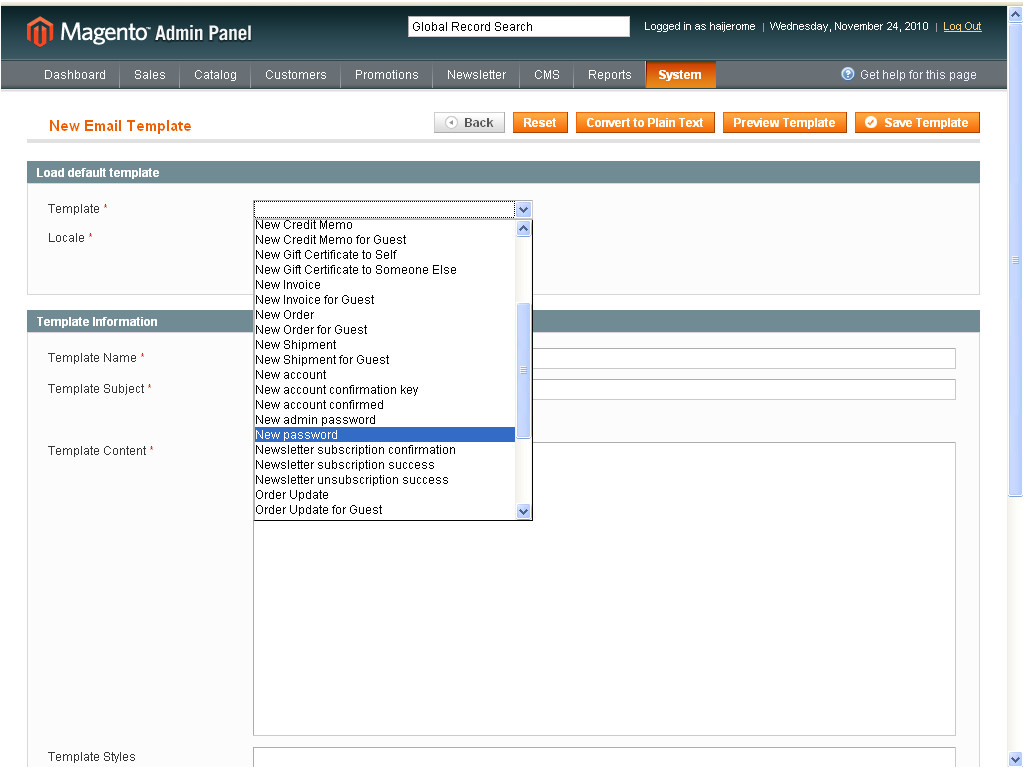Select 'Order Update for Guest' option
1024x768 pixels.
pos(385,510)
